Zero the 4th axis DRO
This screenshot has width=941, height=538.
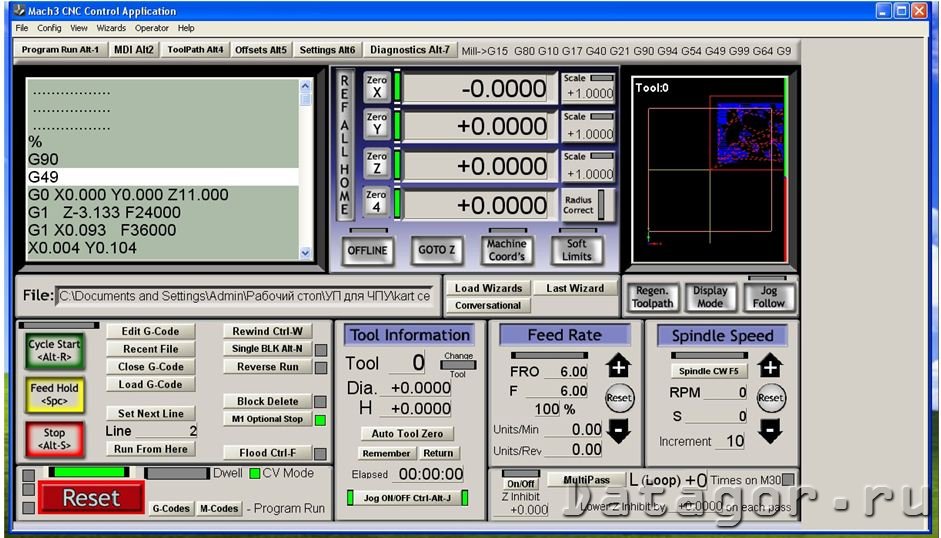[x=376, y=202]
